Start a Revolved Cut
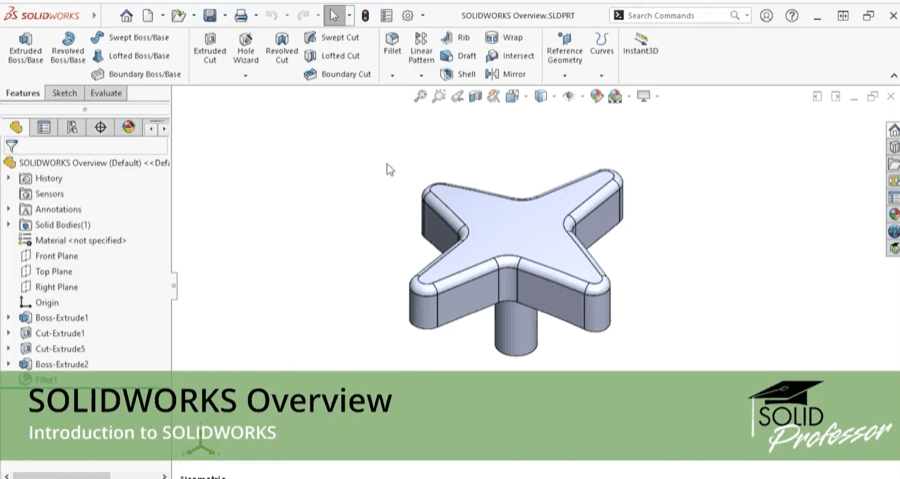900x479 pixels. (282, 47)
